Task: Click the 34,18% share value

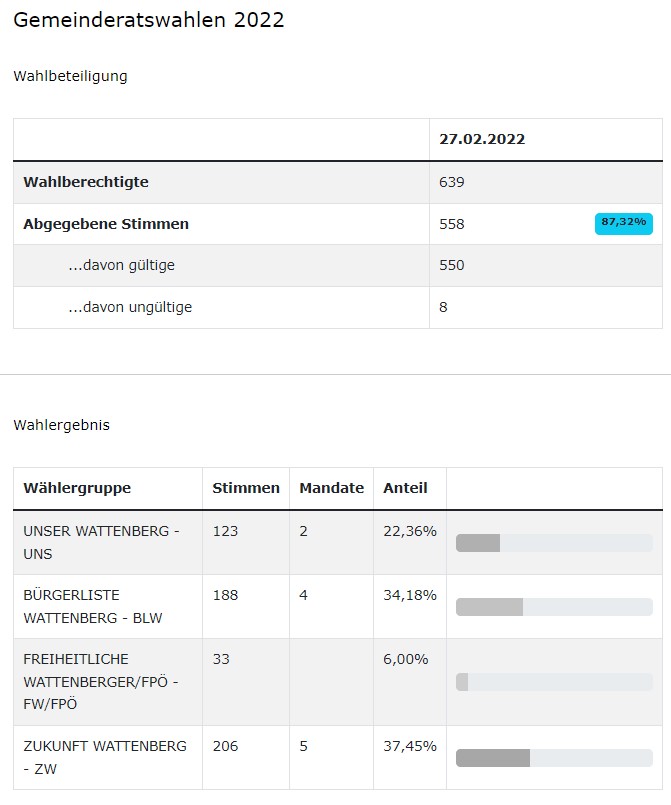Action: 410,595
